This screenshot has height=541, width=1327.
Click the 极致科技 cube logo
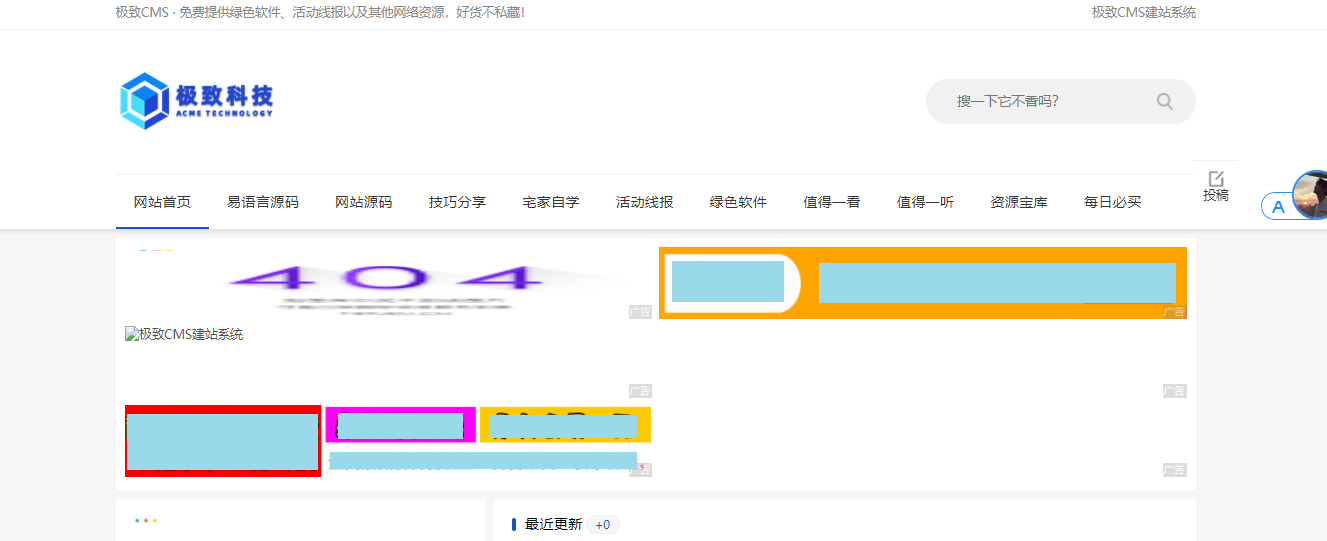[x=196, y=100]
